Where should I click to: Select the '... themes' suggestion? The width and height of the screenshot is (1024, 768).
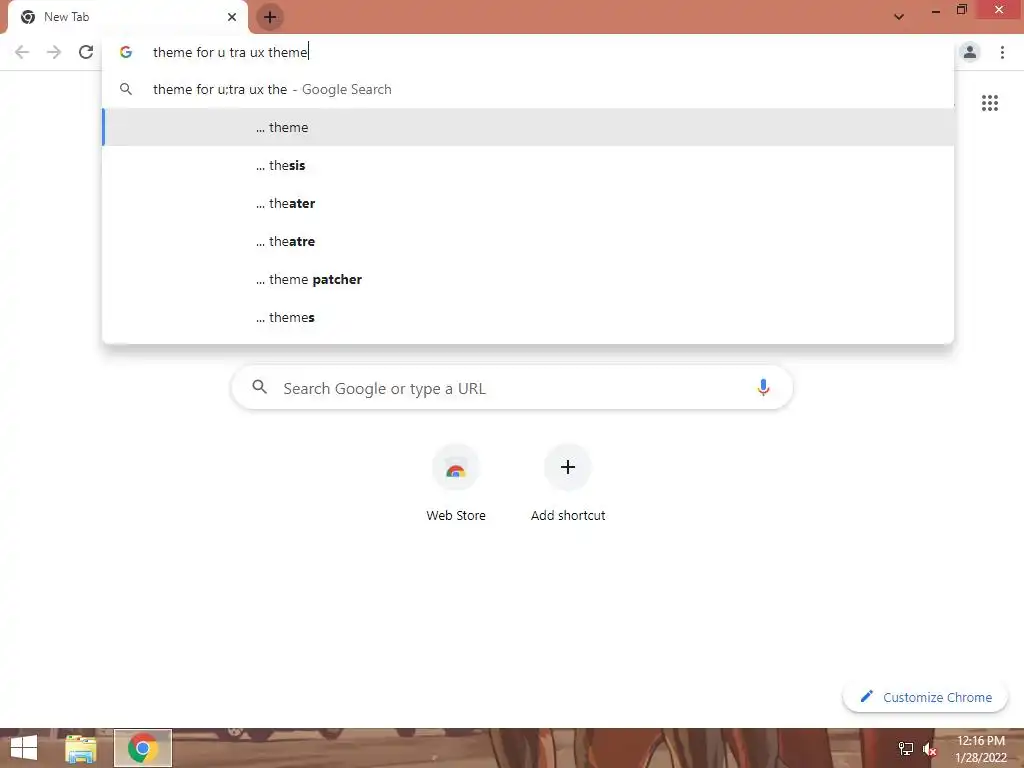(528, 317)
